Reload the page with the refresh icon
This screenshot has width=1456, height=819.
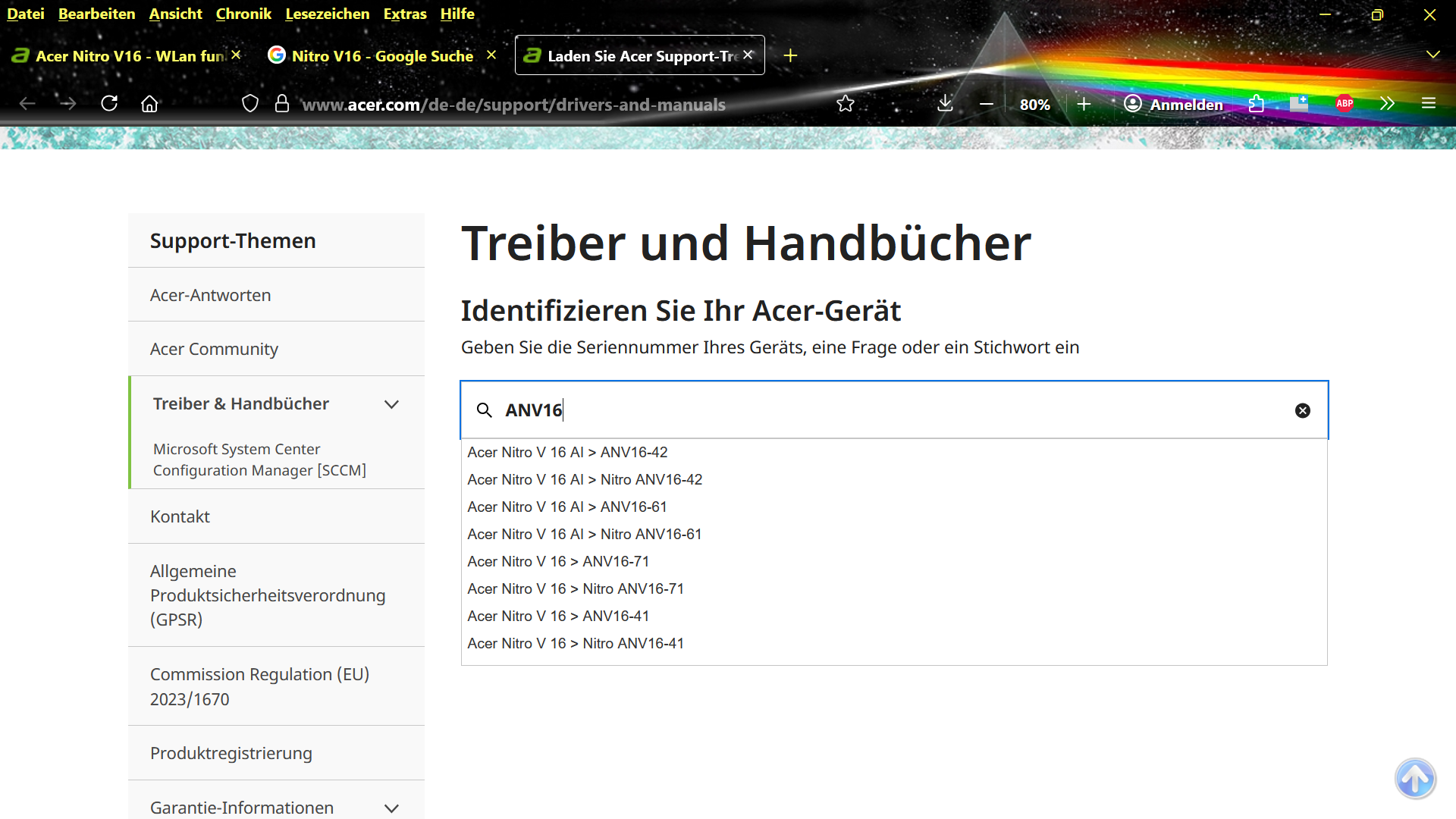(109, 104)
